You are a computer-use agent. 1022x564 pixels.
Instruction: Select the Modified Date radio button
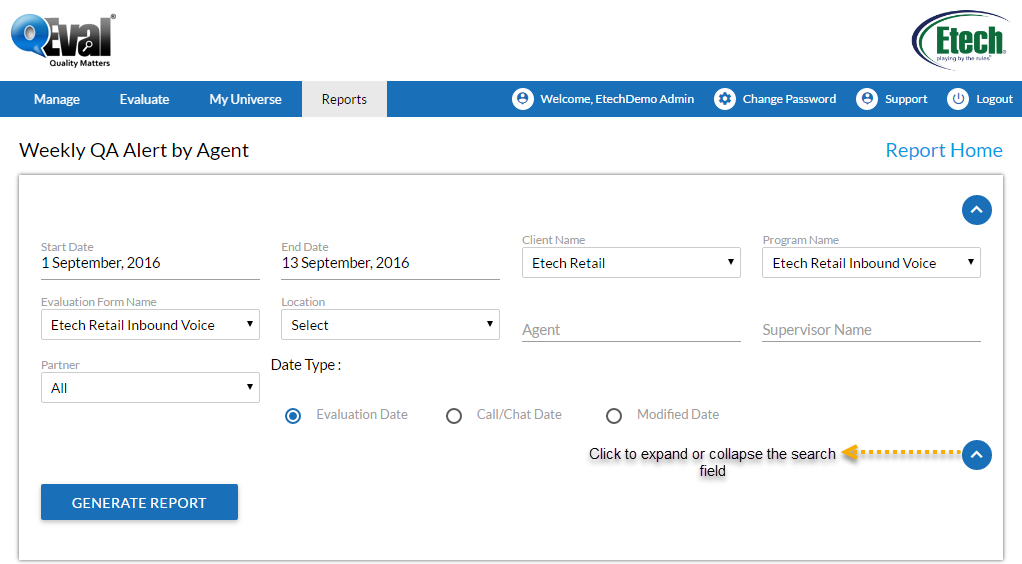point(614,416)
